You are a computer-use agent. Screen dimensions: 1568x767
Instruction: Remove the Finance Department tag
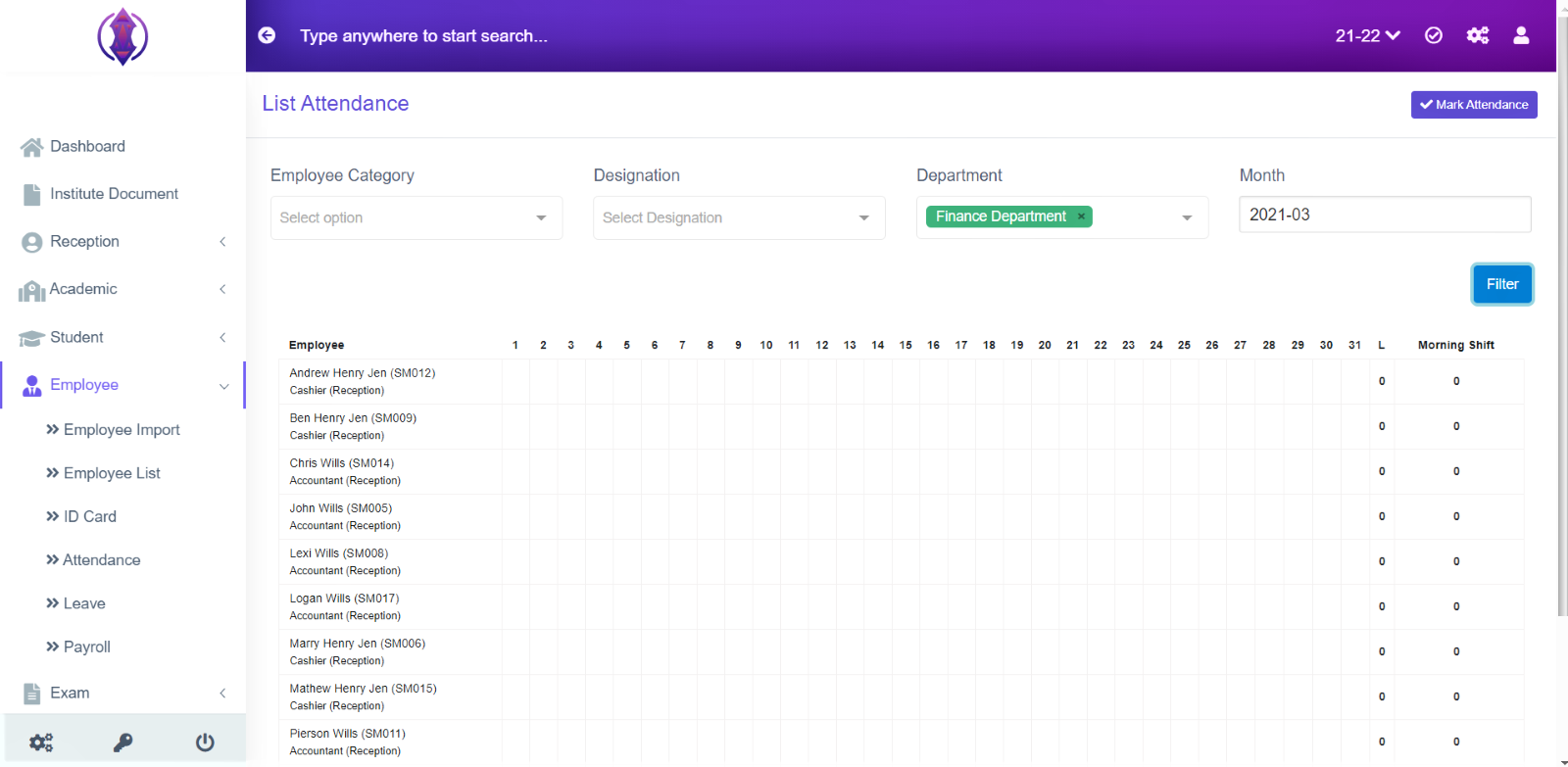pyautogui.click(x=1081, y=216)
